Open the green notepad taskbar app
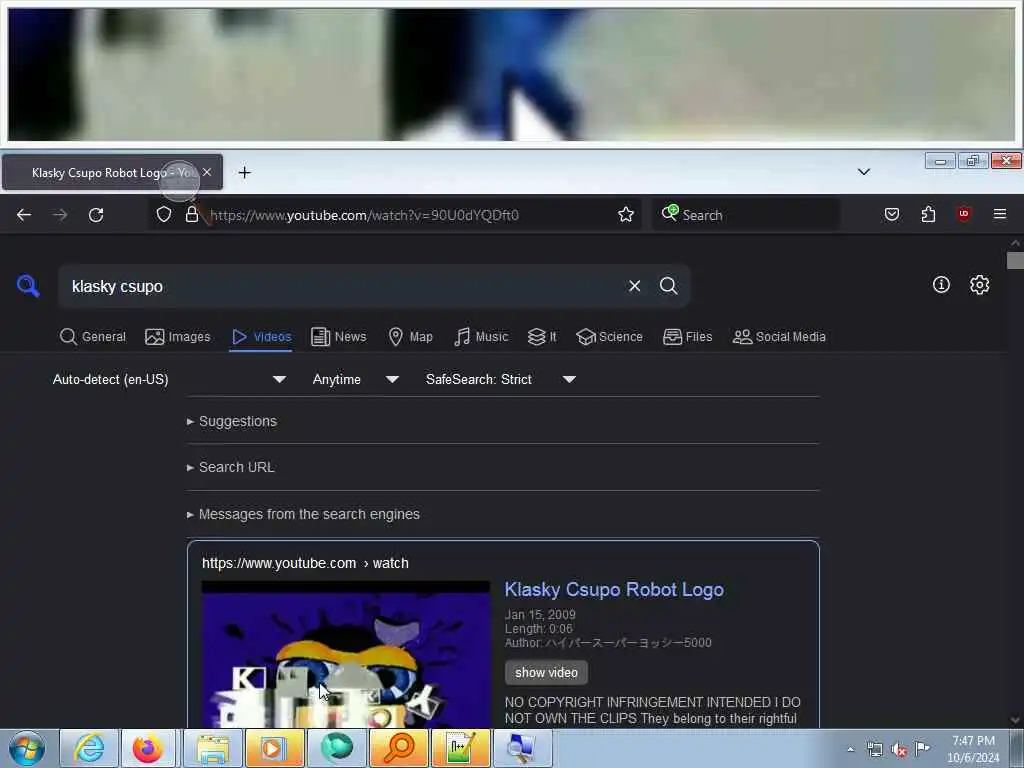 [460, 748]
